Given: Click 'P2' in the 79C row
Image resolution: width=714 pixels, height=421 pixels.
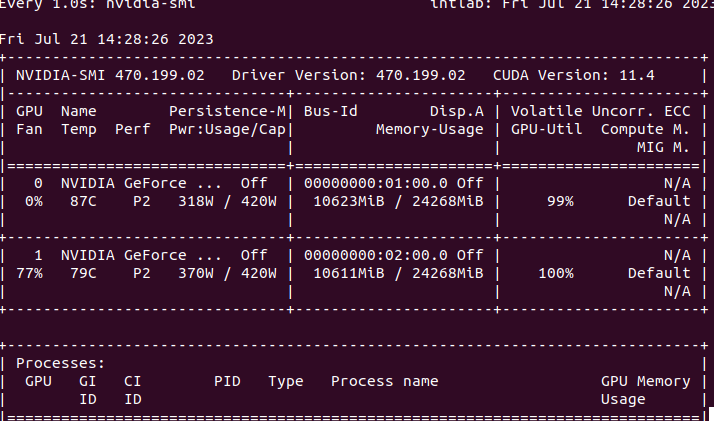Looking at the screenshot, I should pyautogui.click(x=142, y=273).
